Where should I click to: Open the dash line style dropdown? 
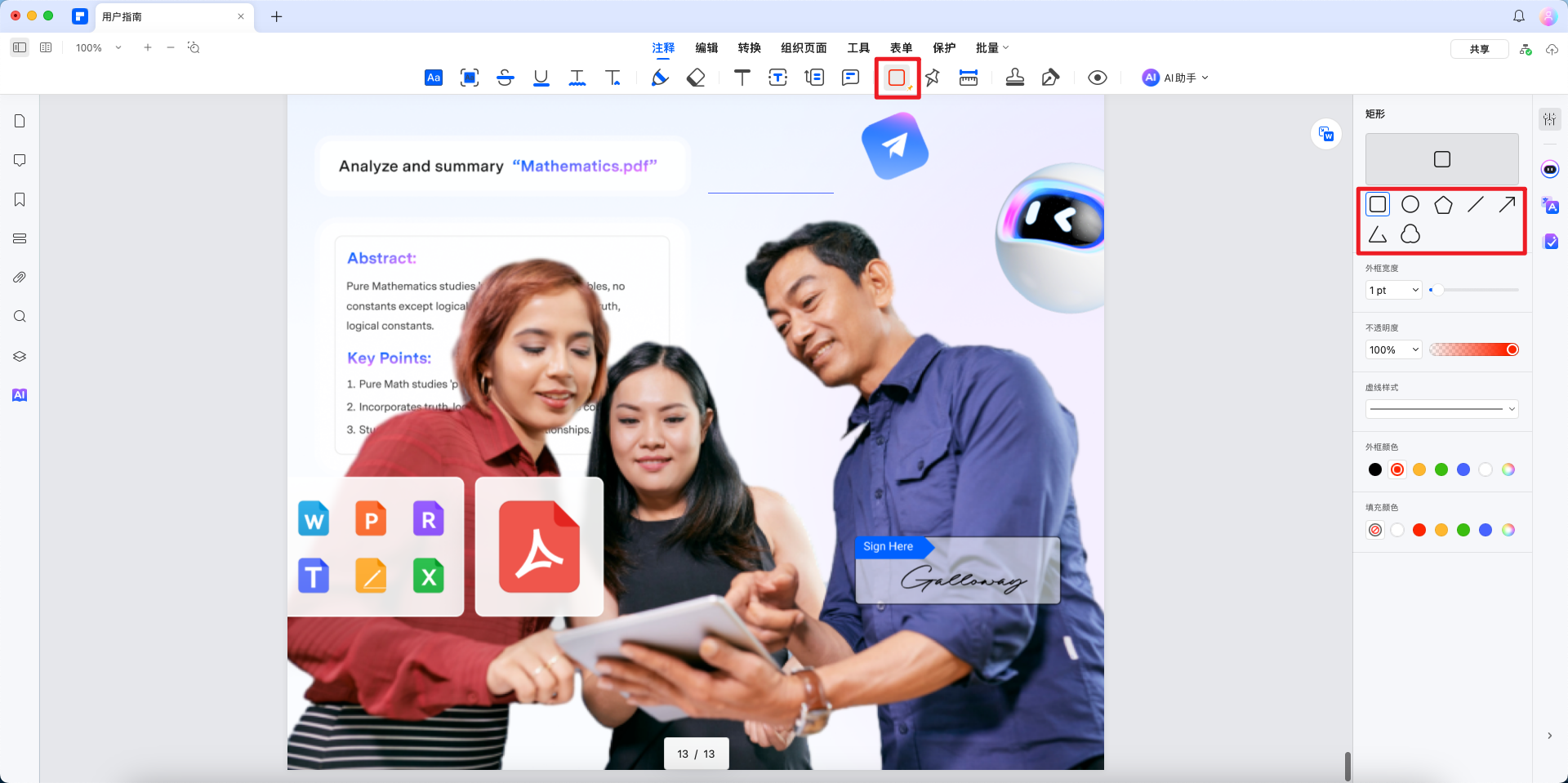click(x=1442, y=408)
